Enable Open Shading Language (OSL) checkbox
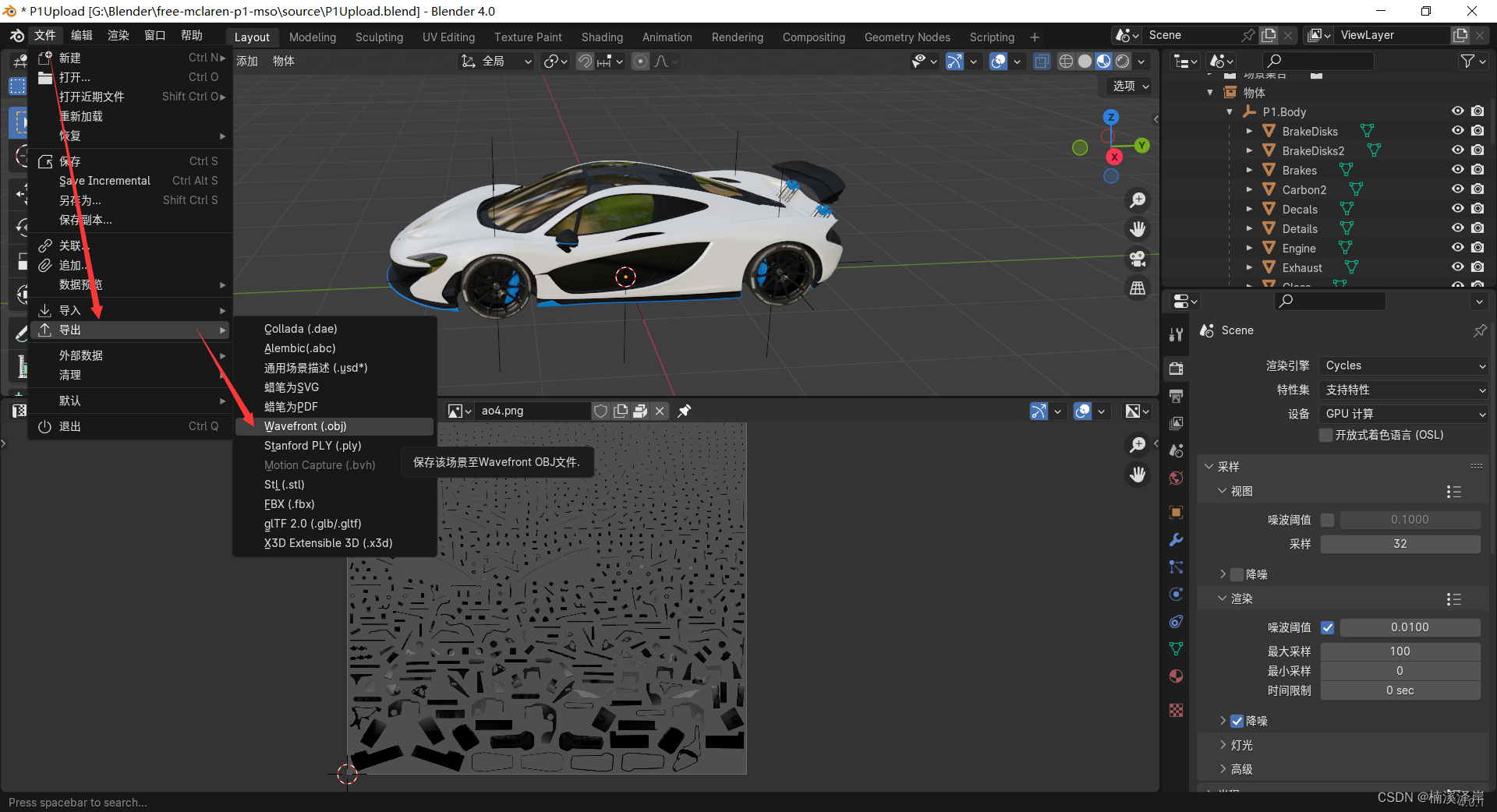This screenshot has height=812, width=1497. click(x=1326, y=435)
